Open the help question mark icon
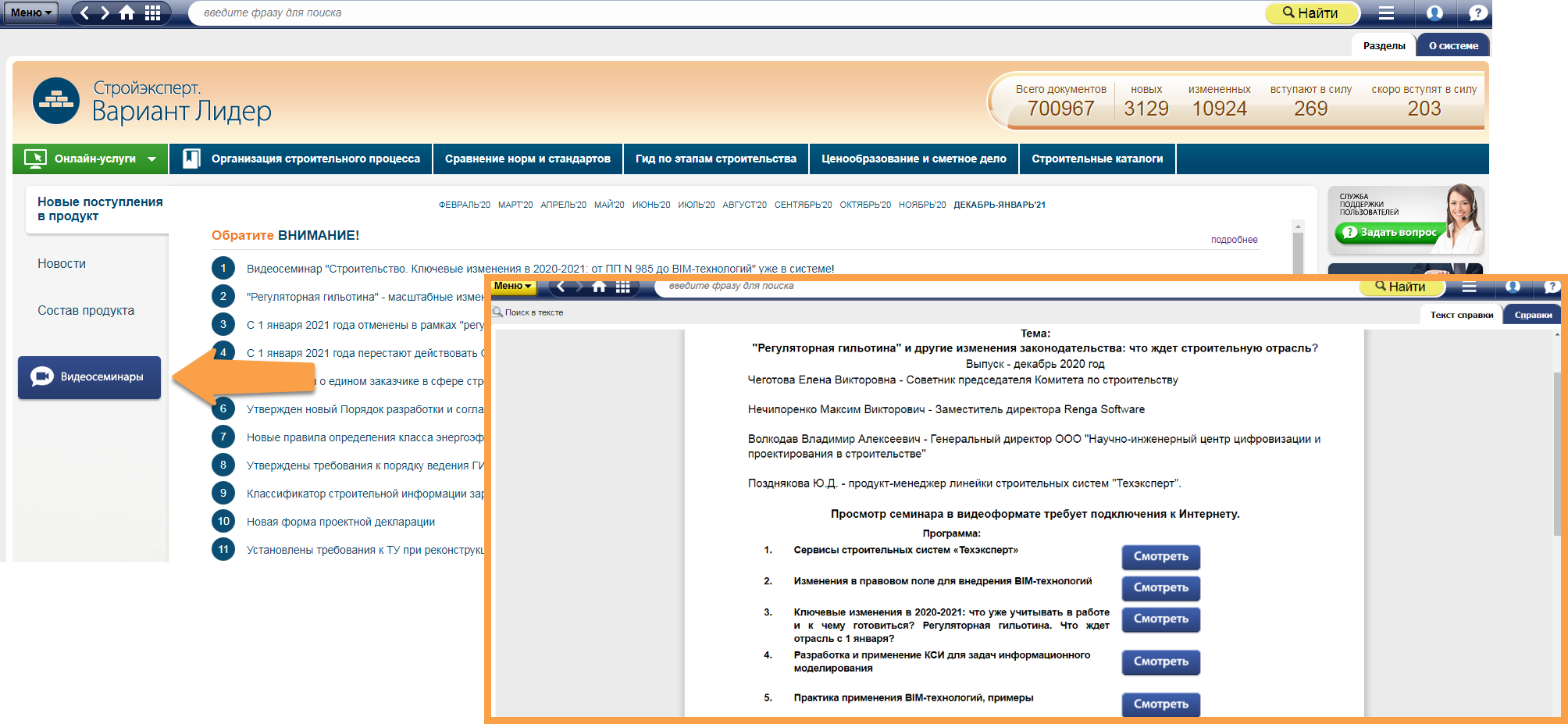Image resolution: width=1568 pixels, height=724 pixels. (1477, 12)
